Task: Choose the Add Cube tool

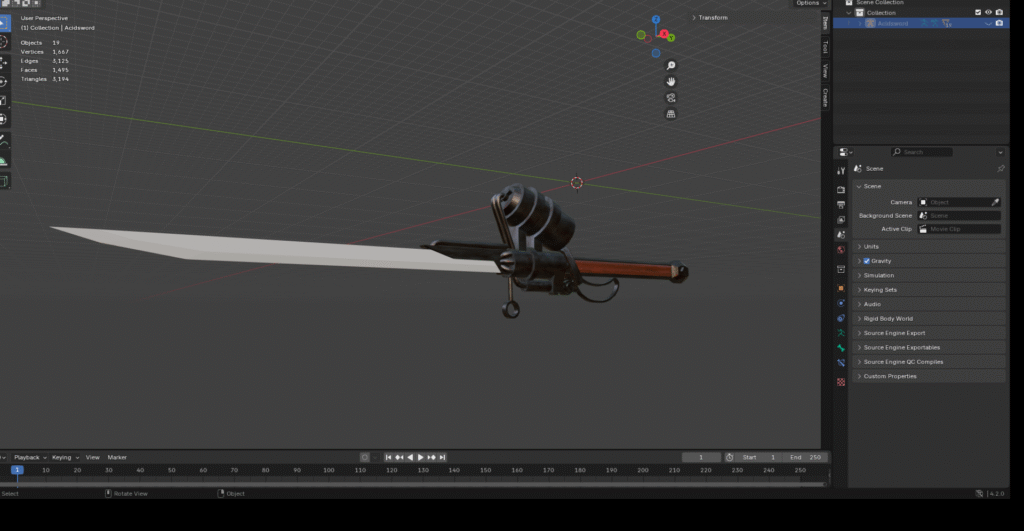Action: (4, 181)
